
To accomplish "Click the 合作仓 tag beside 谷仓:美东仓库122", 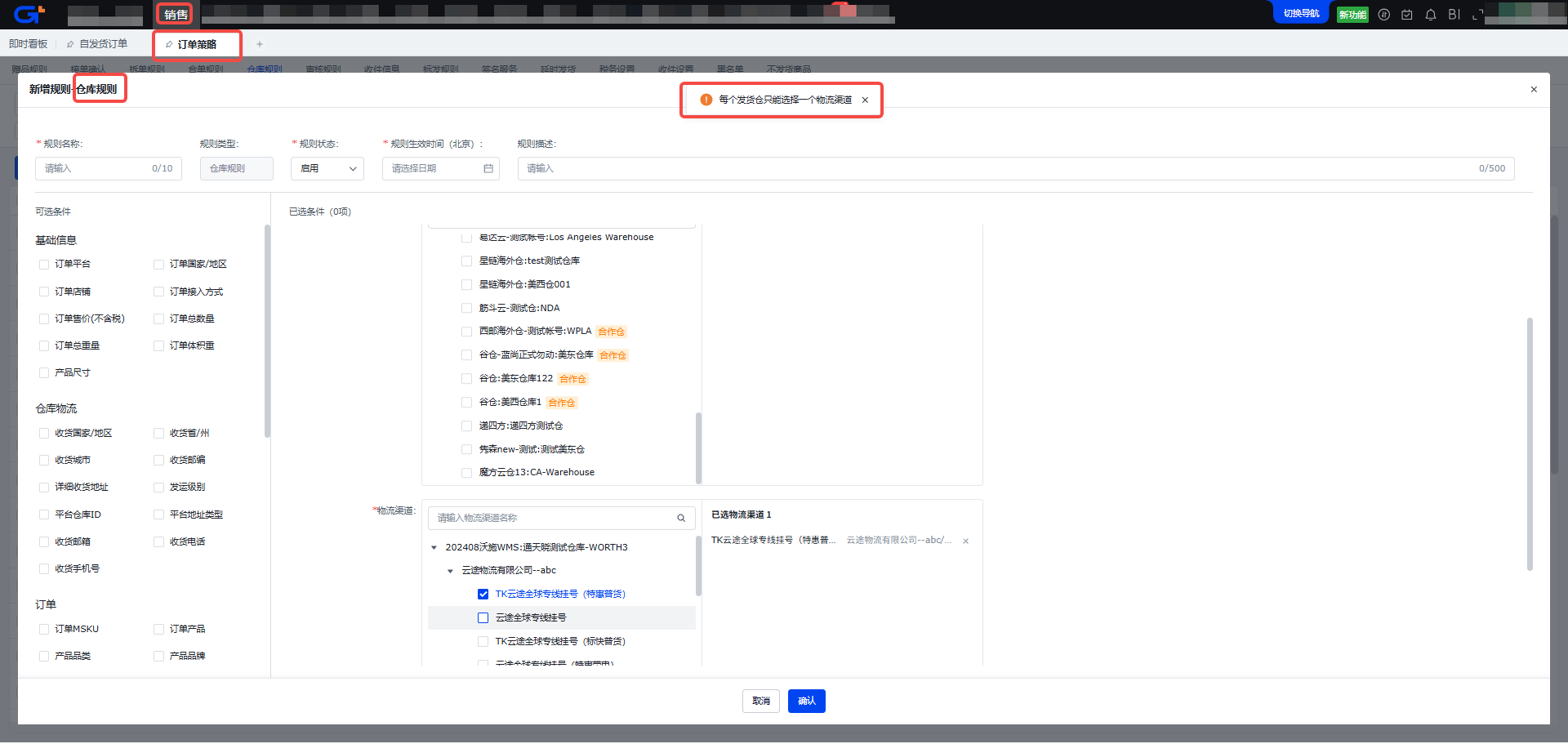I will (x=572, y=379).
